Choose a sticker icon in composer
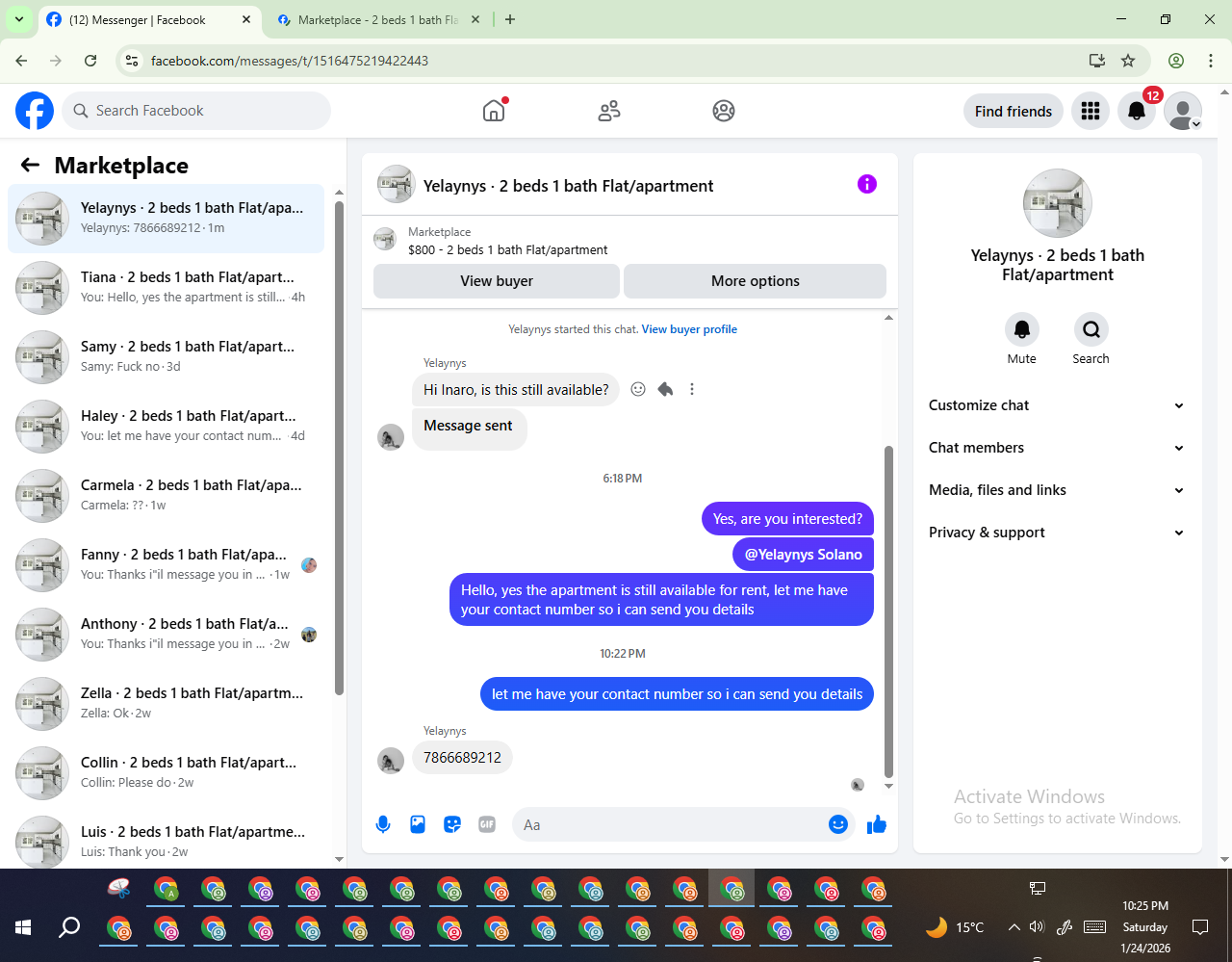1232x962 pixels. coord(452,824)
